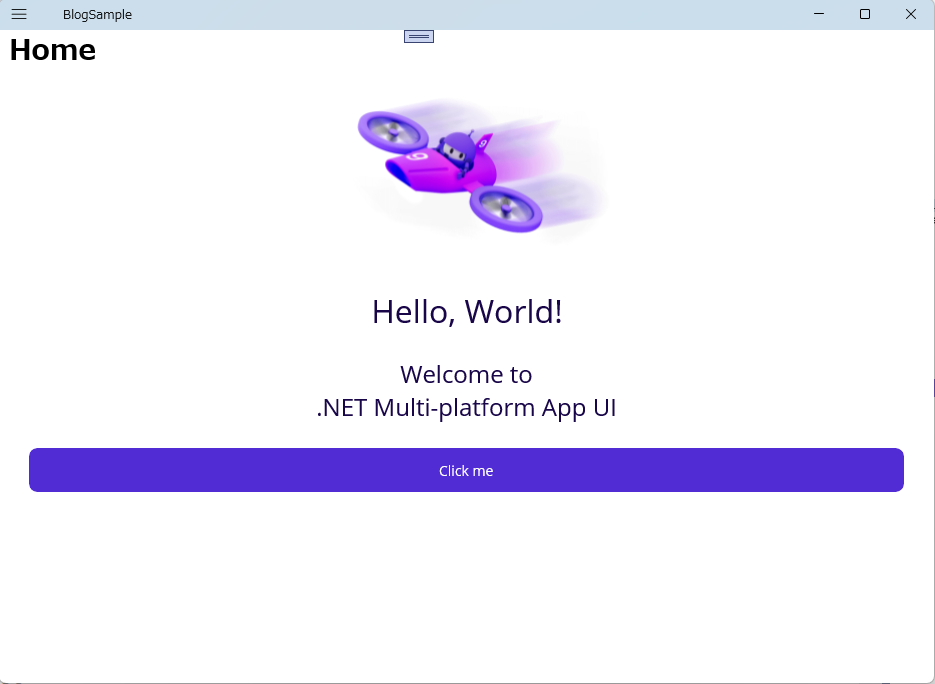Click the "Welcome to" text line
935x684 pixels.
pyautogui.click(x=466, y=375)
